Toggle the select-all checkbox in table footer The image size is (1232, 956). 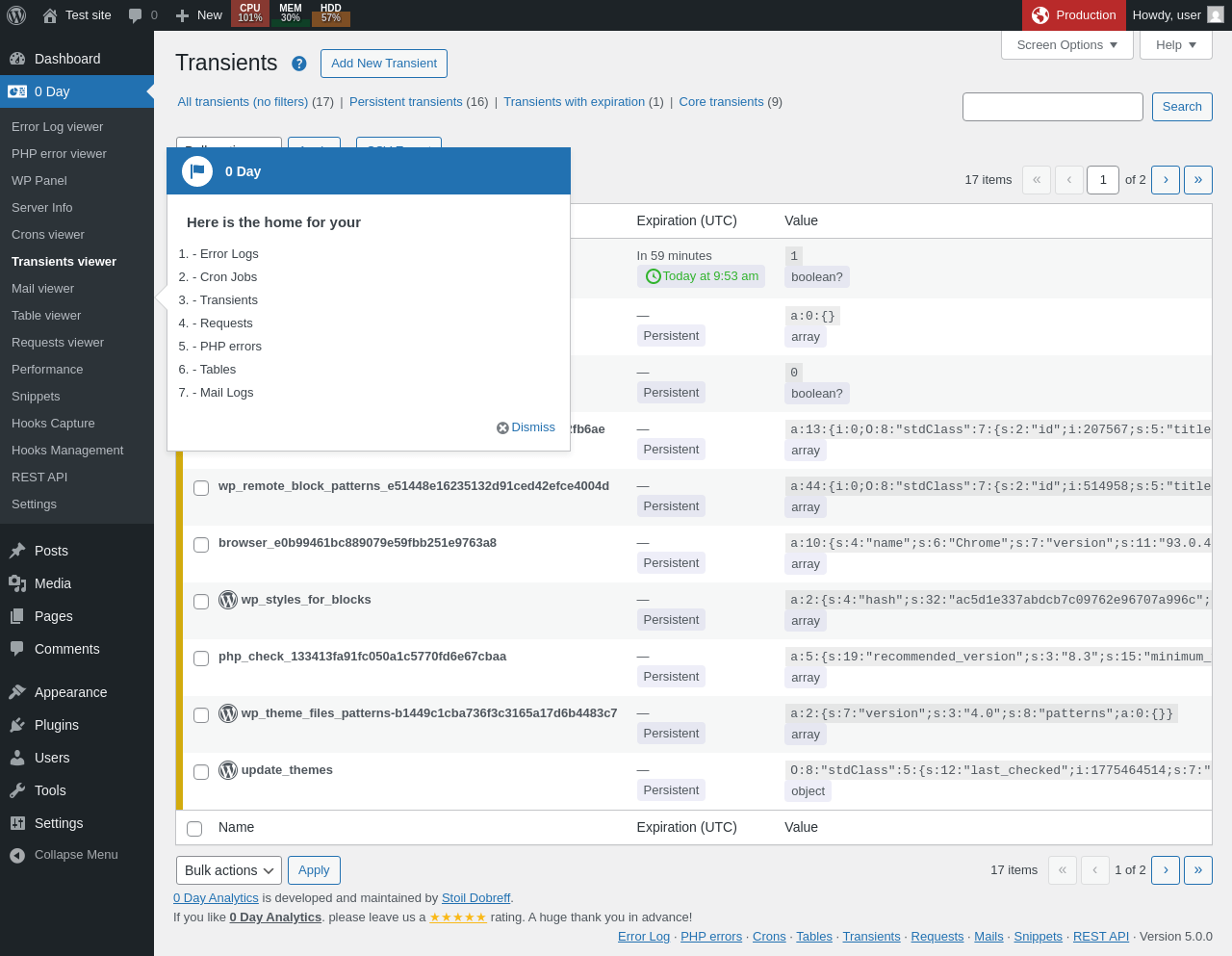(x=194, y=829)
